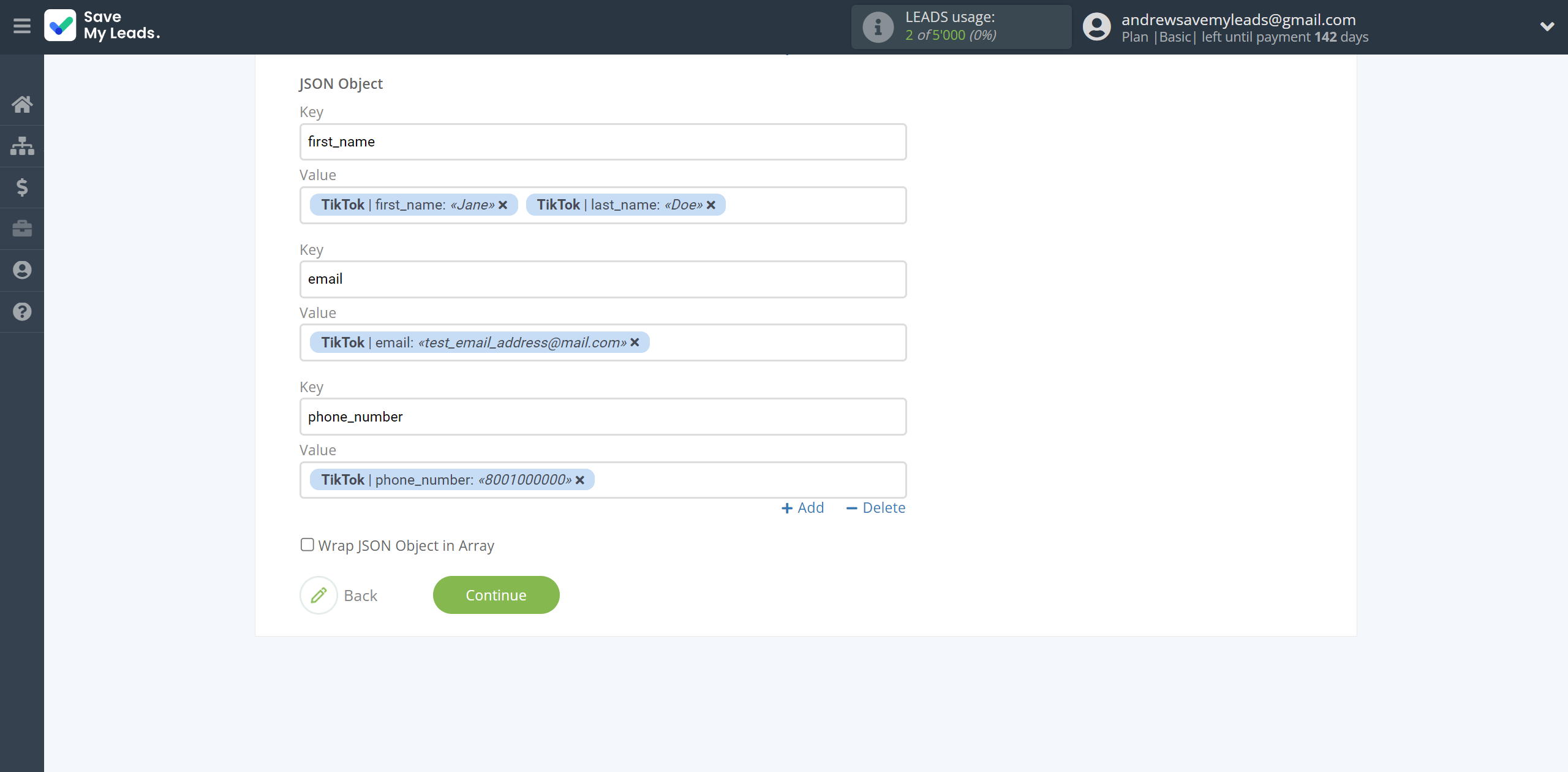Click the first_name key field
Screen dimensions: 1568x772
pos(603,142)
